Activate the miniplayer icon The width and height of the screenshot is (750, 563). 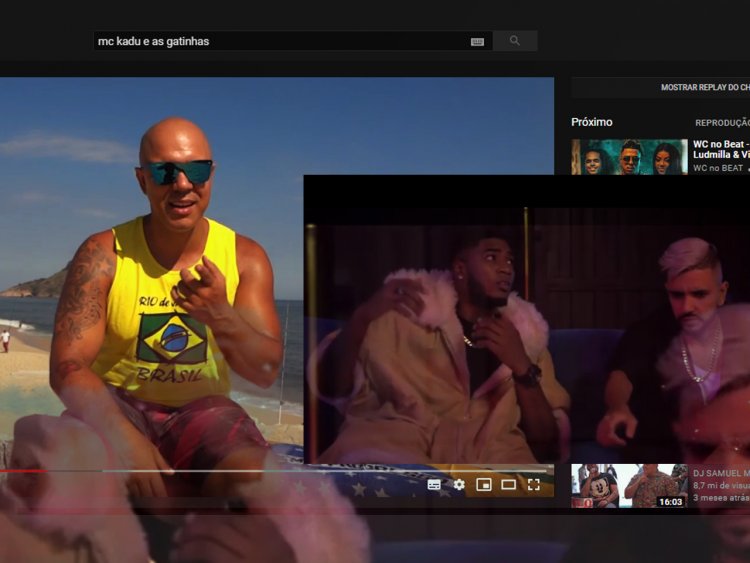pyautogui.click(x=484, y=484)
